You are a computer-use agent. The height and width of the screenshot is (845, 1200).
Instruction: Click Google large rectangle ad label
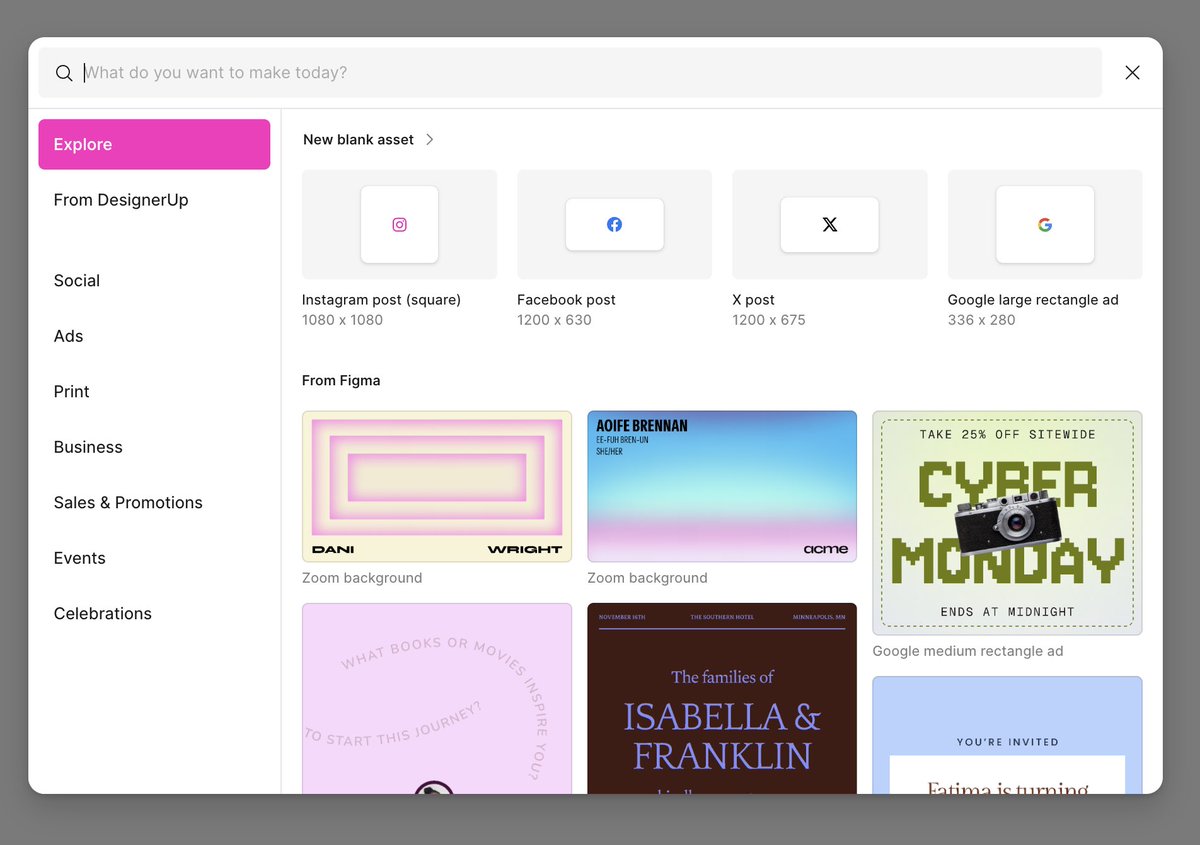tap(1033, 300)
